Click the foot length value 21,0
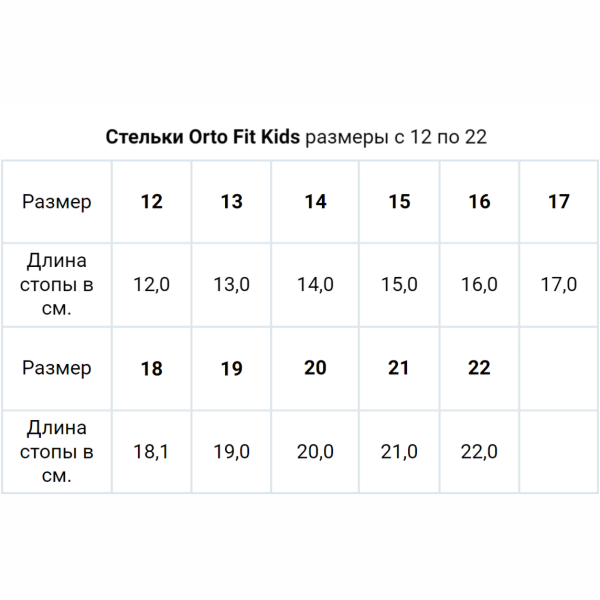The height and width of the screenshot is (600, 600). point(399,452)
